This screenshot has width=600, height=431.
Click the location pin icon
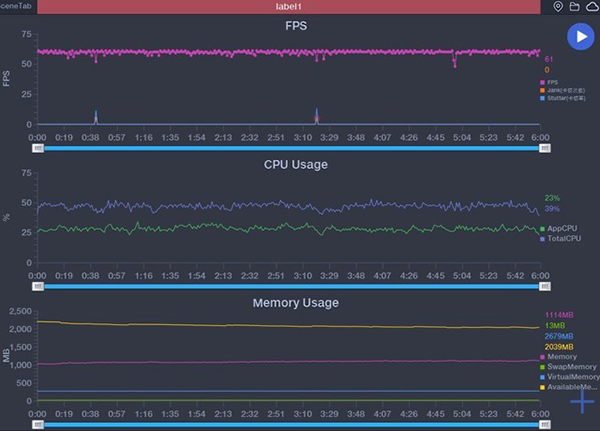click(x=558, y=7)
